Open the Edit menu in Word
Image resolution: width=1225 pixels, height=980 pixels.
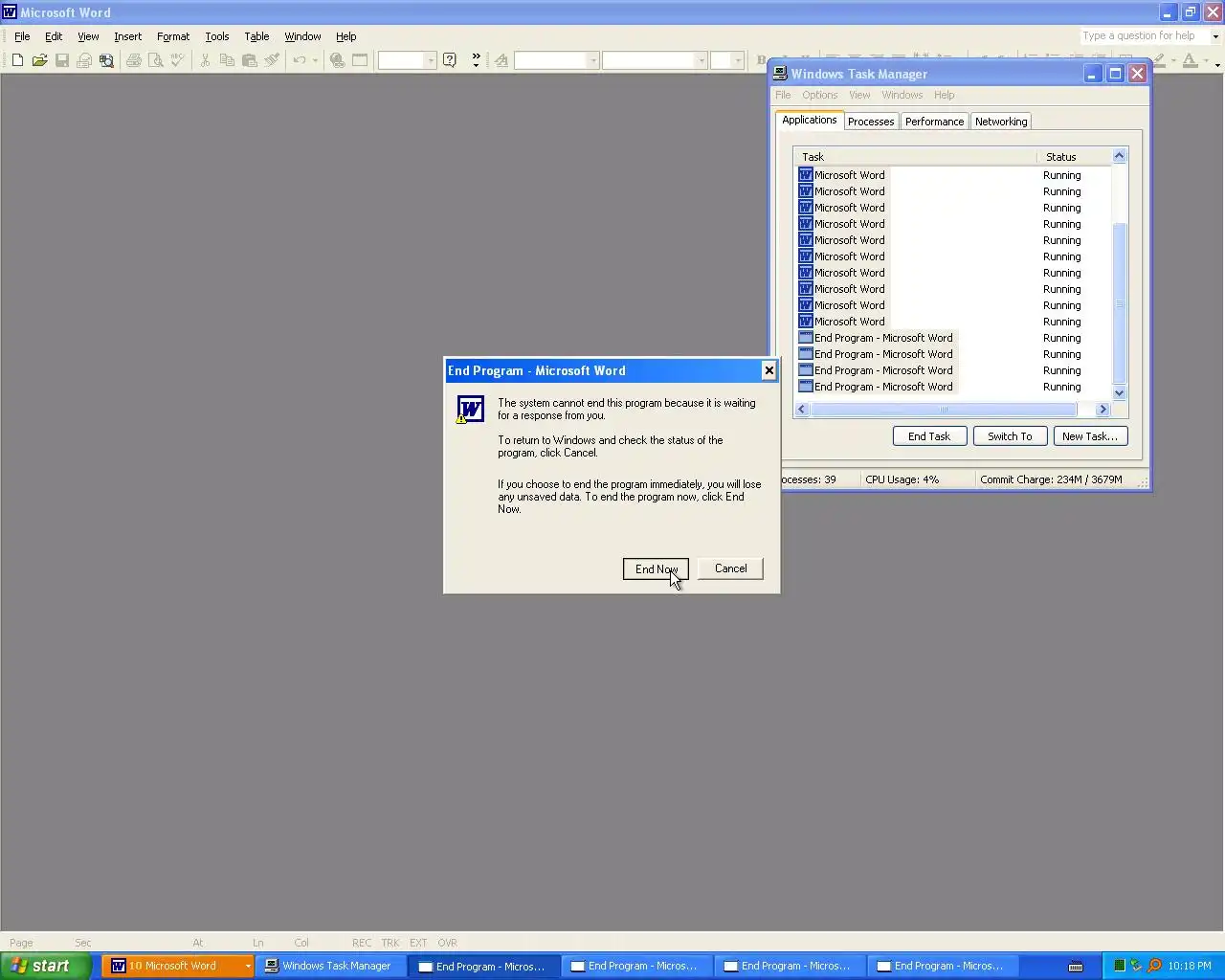(54, 36)
